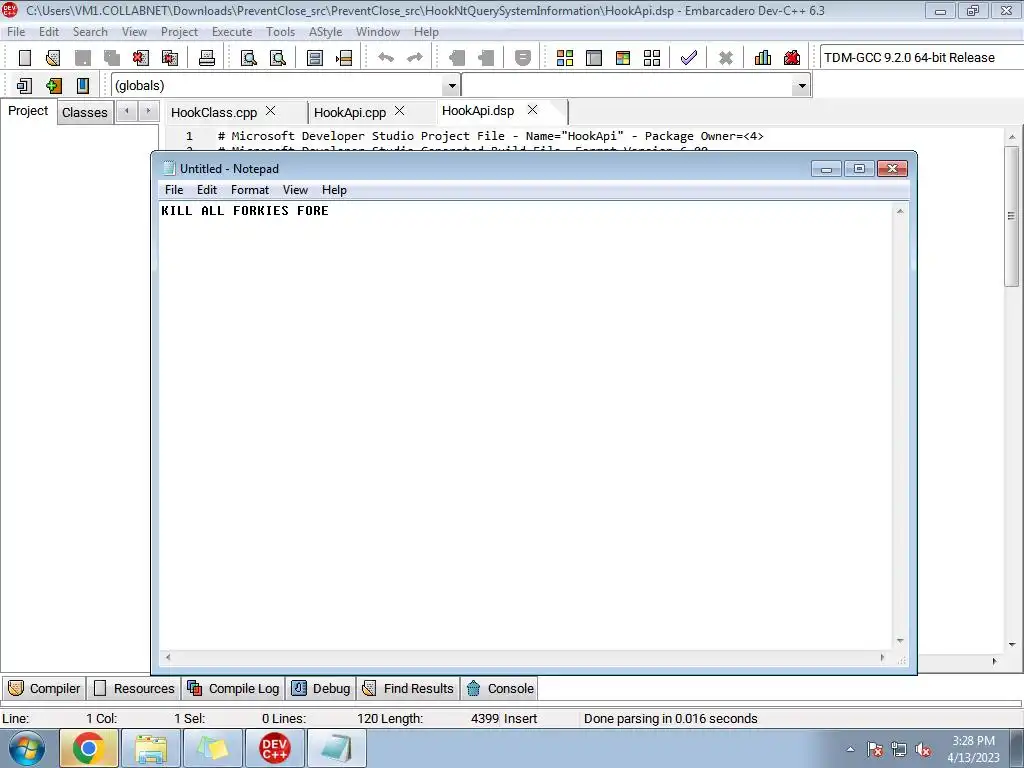This screenshot has height=768, width=1024.
Task: Open Dev-C++ Project menu
Action: [x=179, y=32]
